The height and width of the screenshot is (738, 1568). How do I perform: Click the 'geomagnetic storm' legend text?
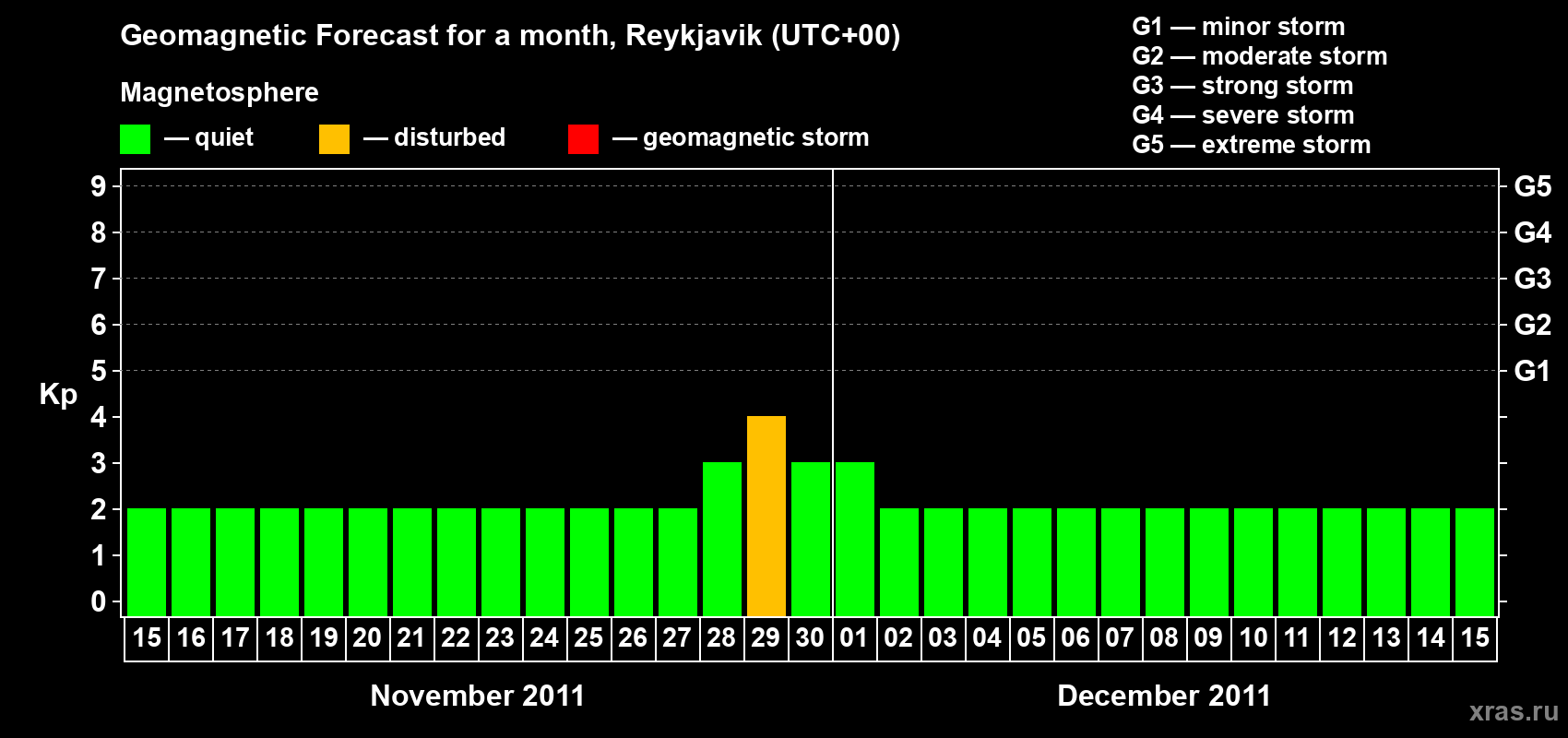(756, 137)
